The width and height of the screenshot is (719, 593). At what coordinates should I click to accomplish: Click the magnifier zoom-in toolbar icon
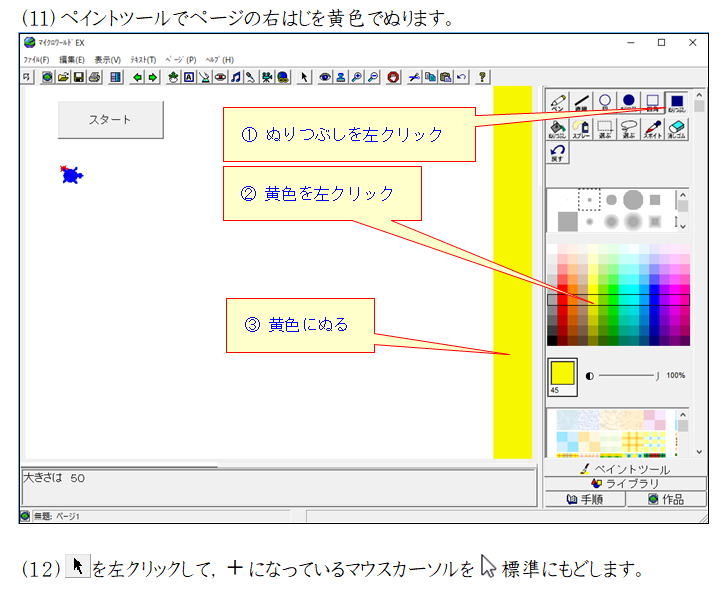(x=357, y=77)
